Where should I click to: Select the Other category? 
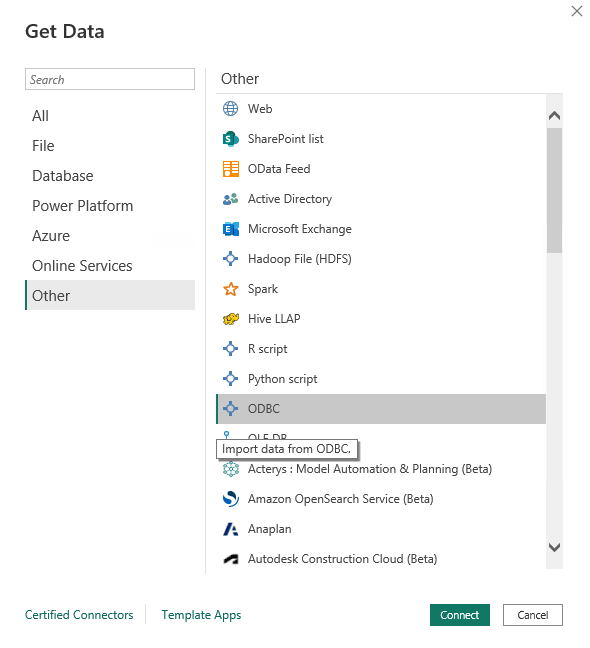[110, 295]
